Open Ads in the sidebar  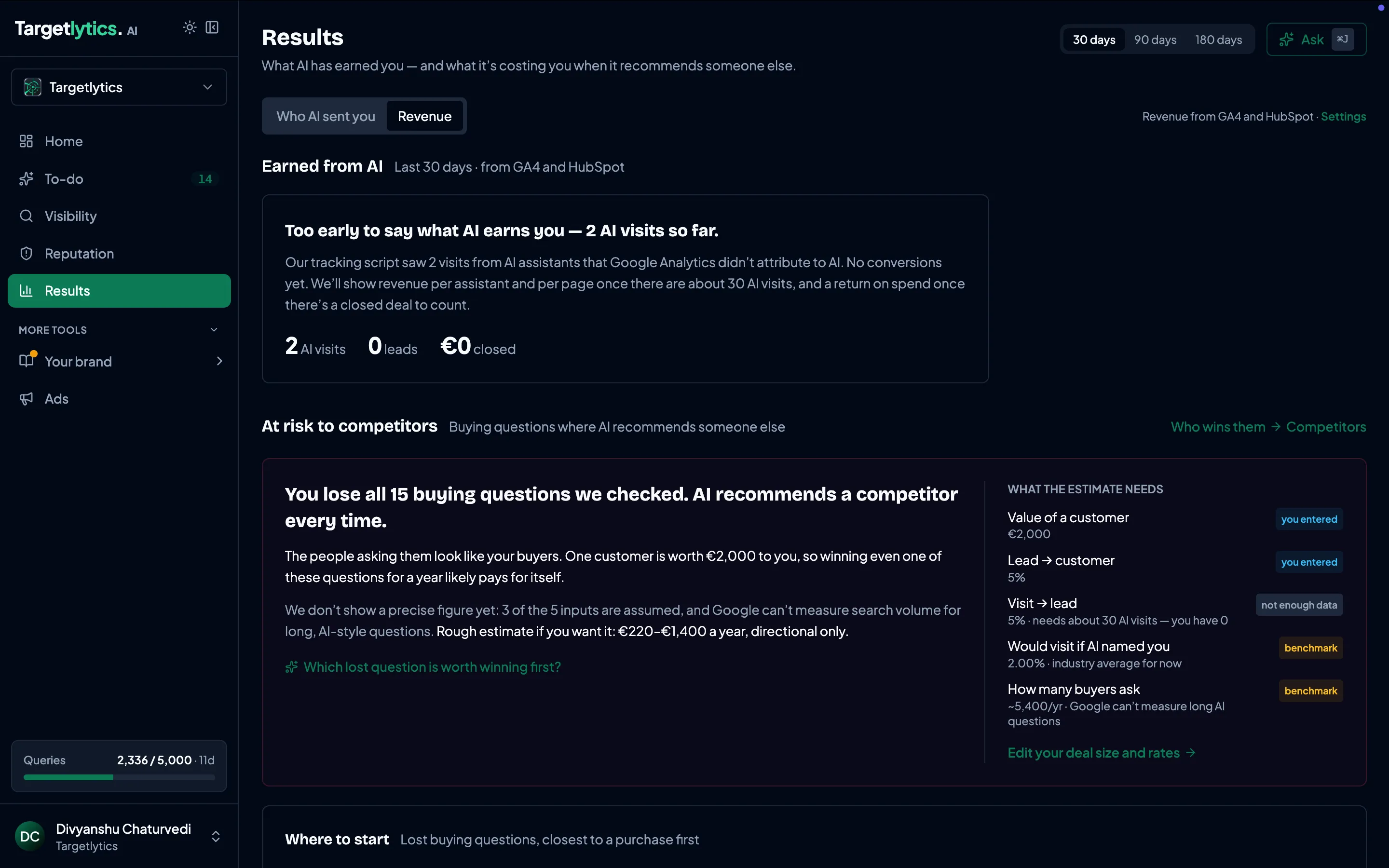119,398
